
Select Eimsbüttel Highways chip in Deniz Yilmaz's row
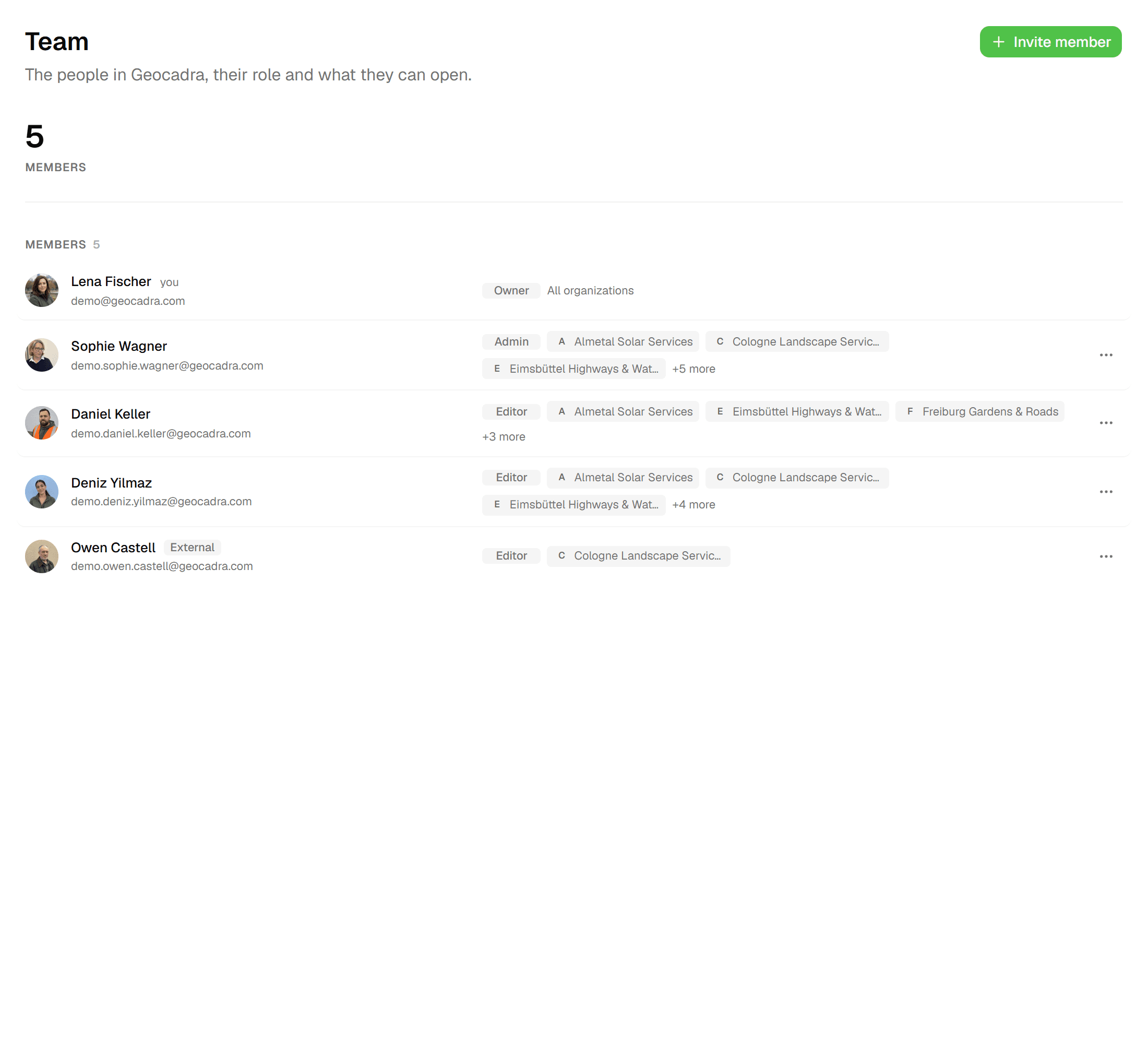pos(573,504)
